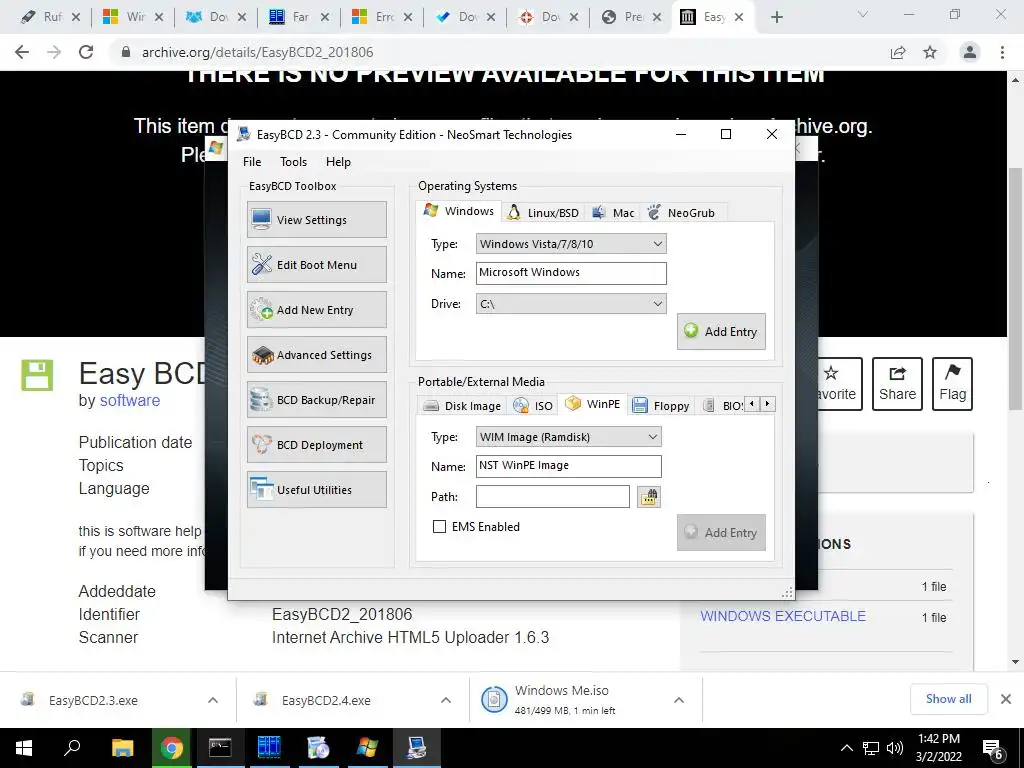This screenshot has height=768, width=1024.
Task: Switch to the Linux/BSD tab
Action: [x=543, y=213]
